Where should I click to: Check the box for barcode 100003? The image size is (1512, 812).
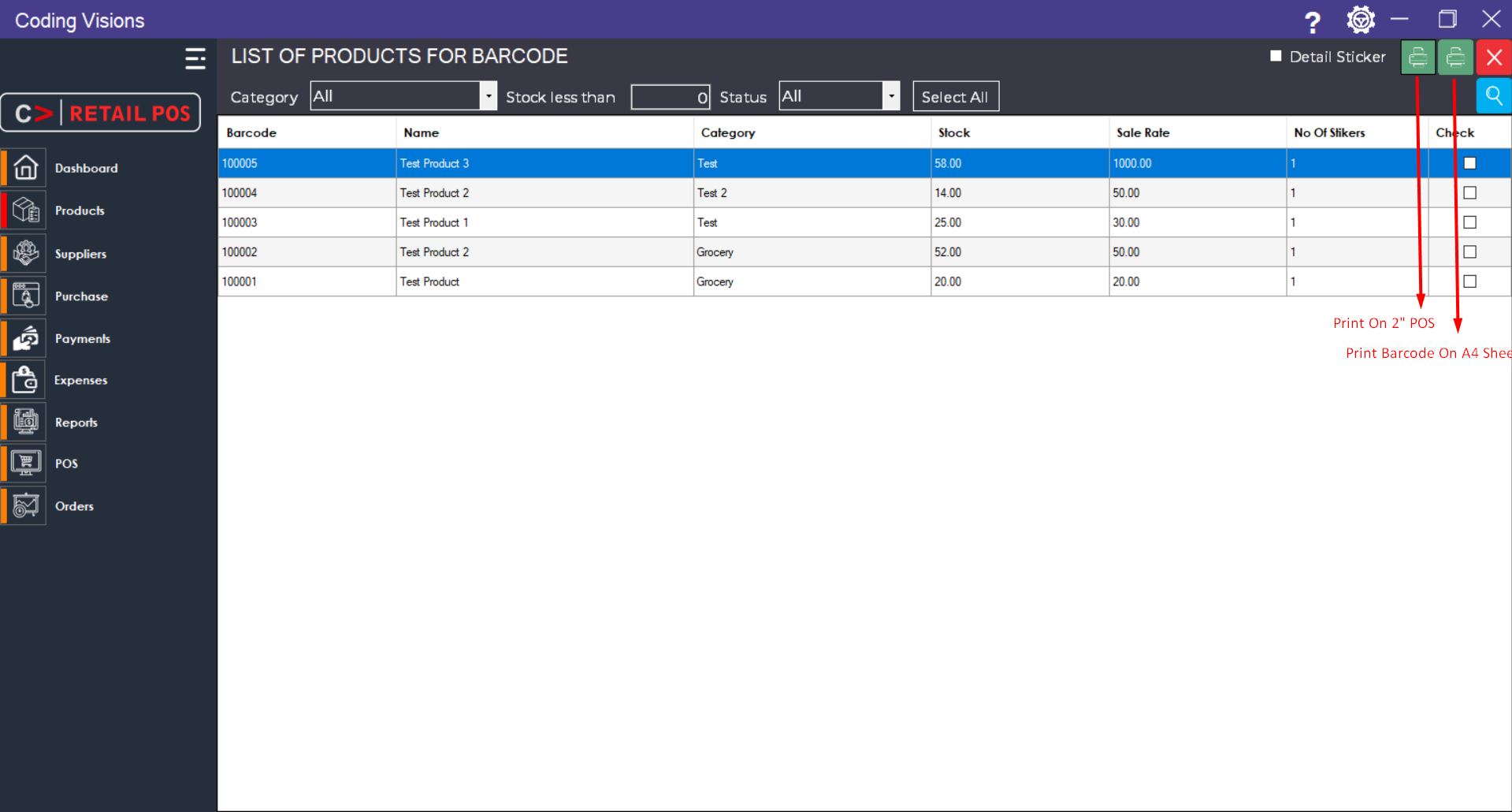1469,222
